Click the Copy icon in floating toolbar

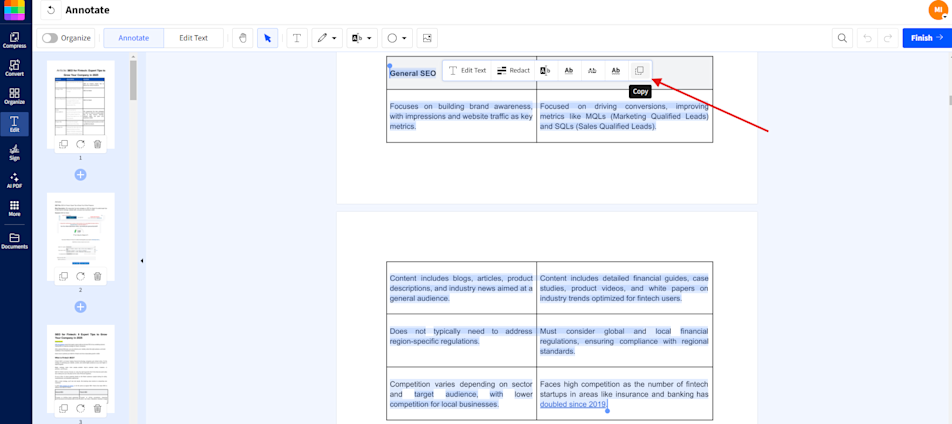(x=639, y=70)
